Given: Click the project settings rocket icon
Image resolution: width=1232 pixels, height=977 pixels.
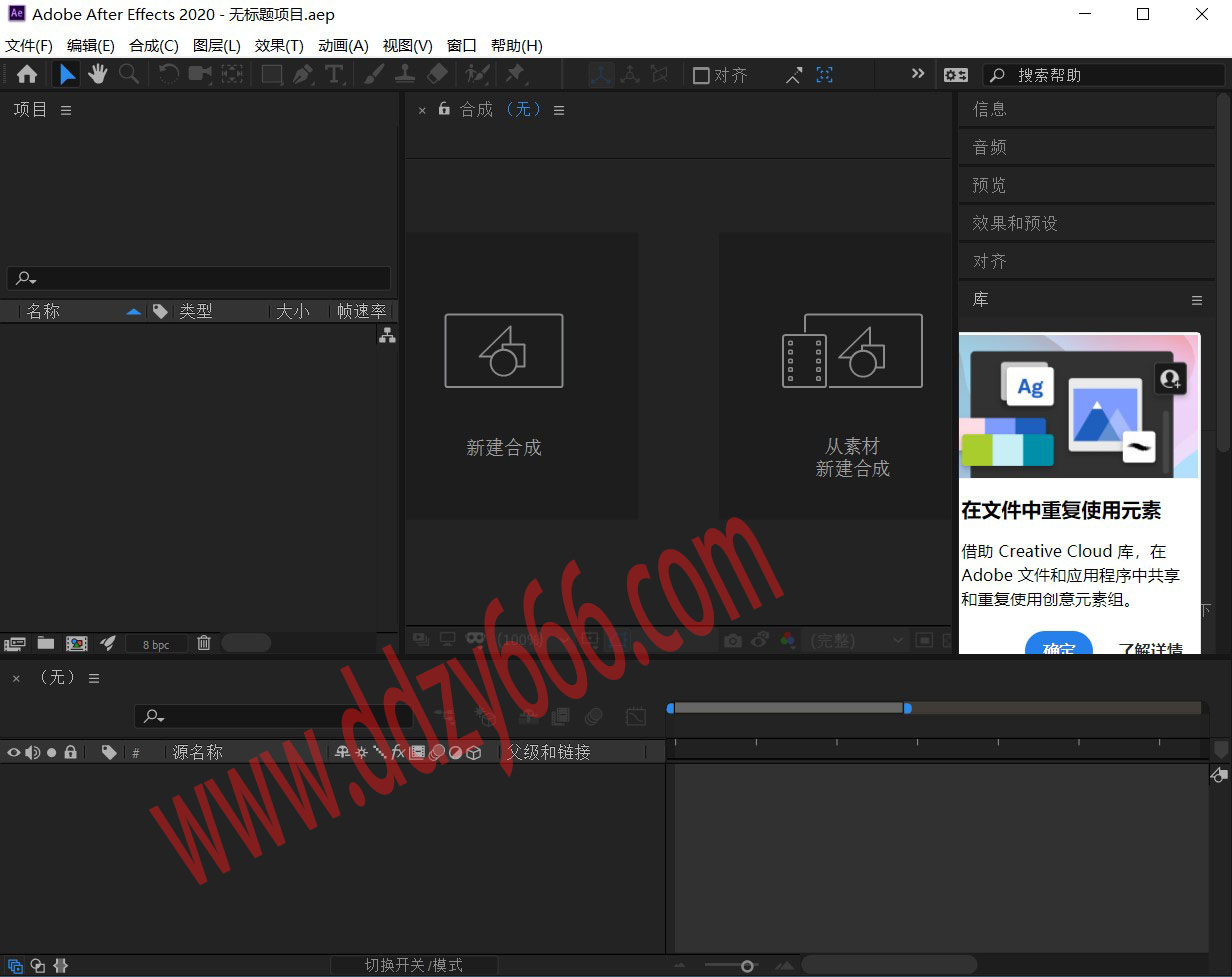Looking at the screenshot, I should (108, 643).
